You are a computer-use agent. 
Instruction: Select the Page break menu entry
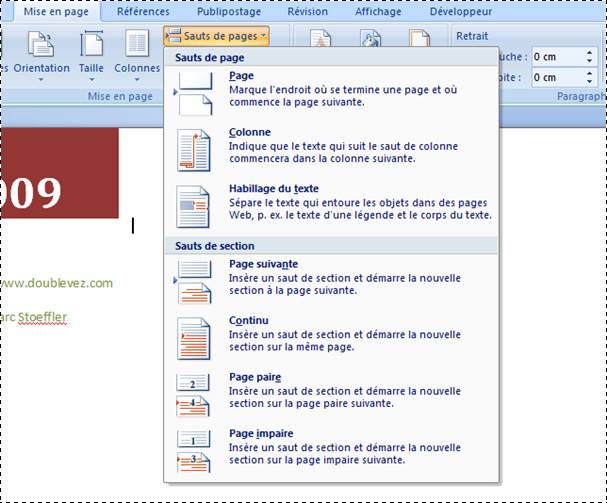click(331, 94)
